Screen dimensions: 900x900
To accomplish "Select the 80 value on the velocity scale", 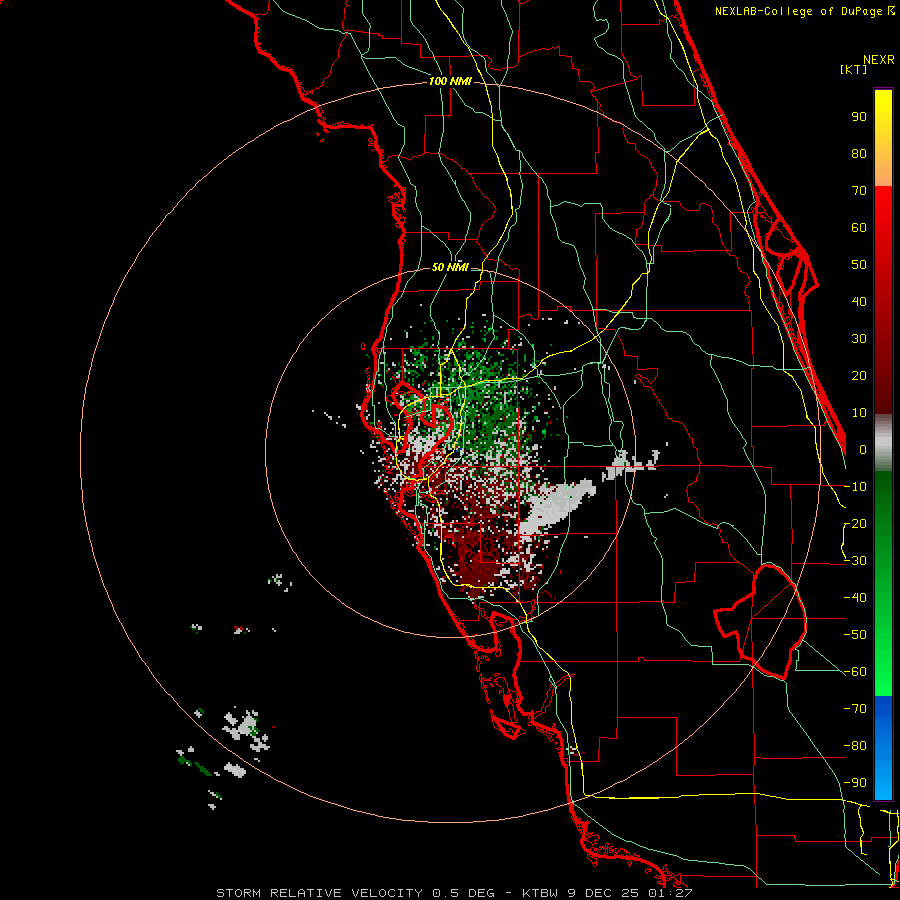I will (859, 154).
